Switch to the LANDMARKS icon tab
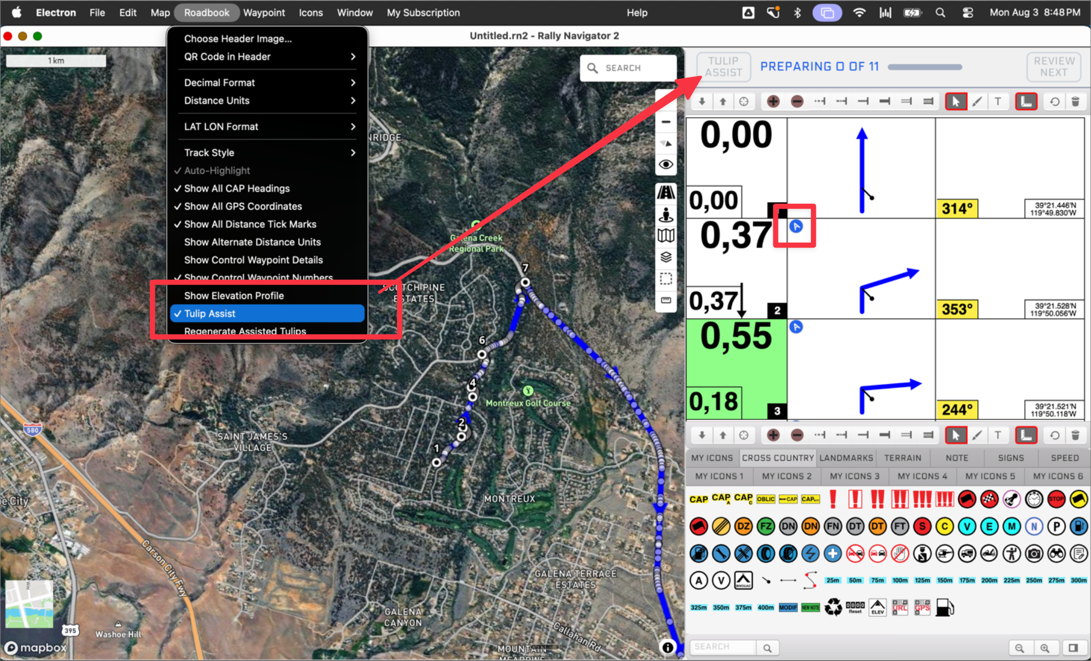The width and height of the screenshot is (1091, 661). (846, 458)
